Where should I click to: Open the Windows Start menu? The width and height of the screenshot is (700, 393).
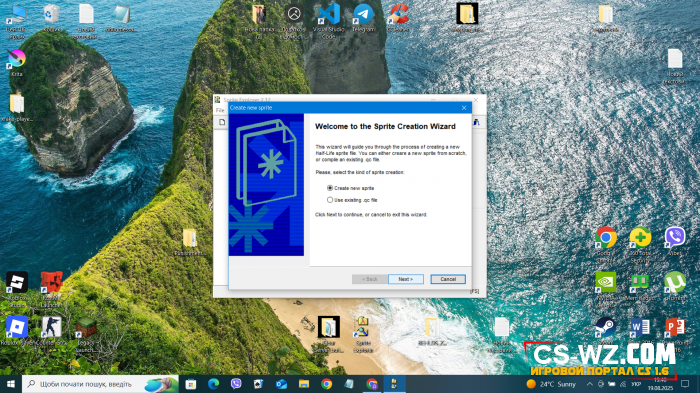click(x=11, y=384)
